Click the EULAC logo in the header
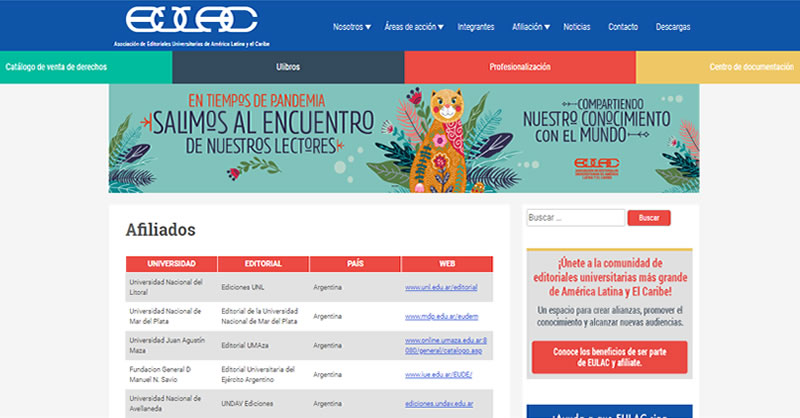 coord(192,20)
